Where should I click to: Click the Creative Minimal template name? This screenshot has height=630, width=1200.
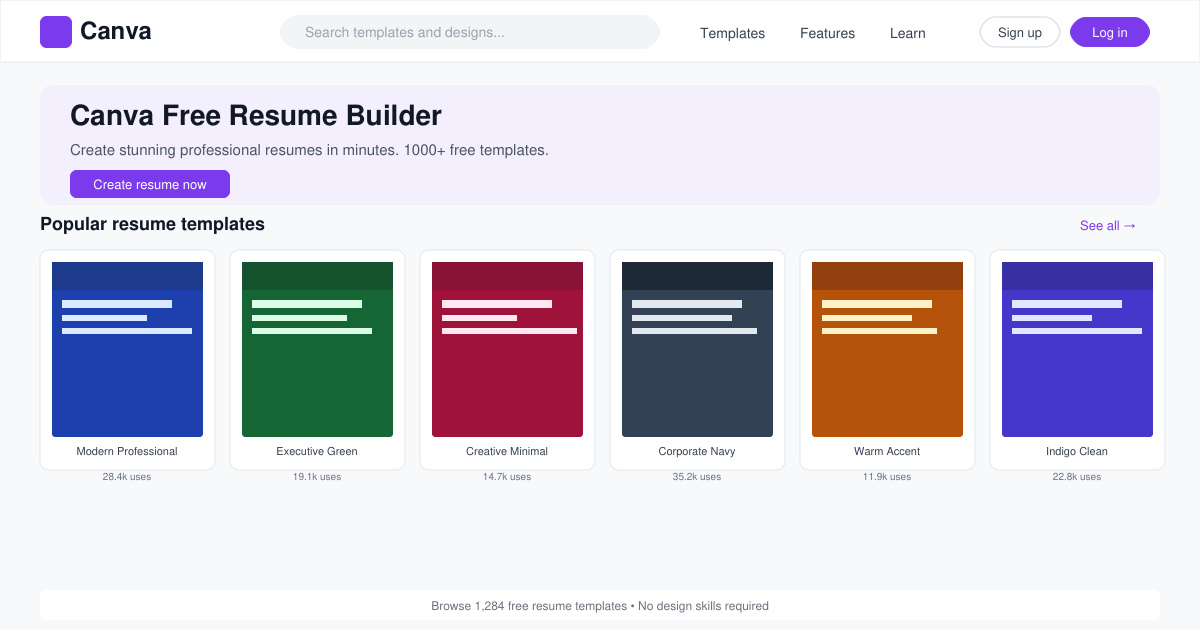pos(507,451)
